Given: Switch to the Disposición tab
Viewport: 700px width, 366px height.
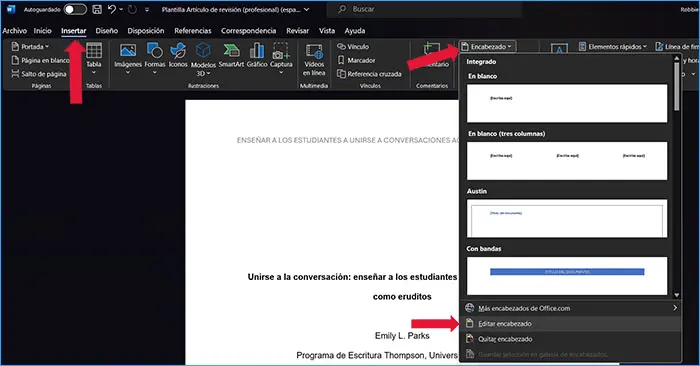Looking at the screenshot, I should click(146, 31).
